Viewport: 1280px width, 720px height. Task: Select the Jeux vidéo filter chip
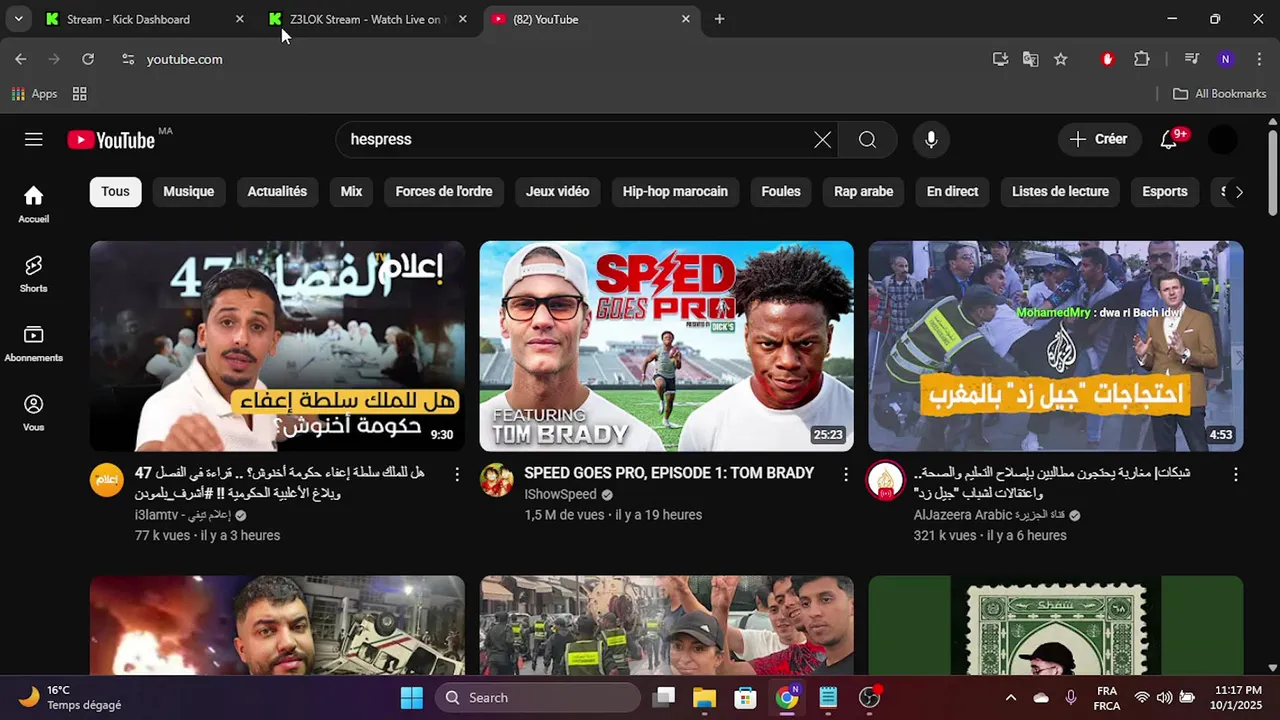[558, 192]
